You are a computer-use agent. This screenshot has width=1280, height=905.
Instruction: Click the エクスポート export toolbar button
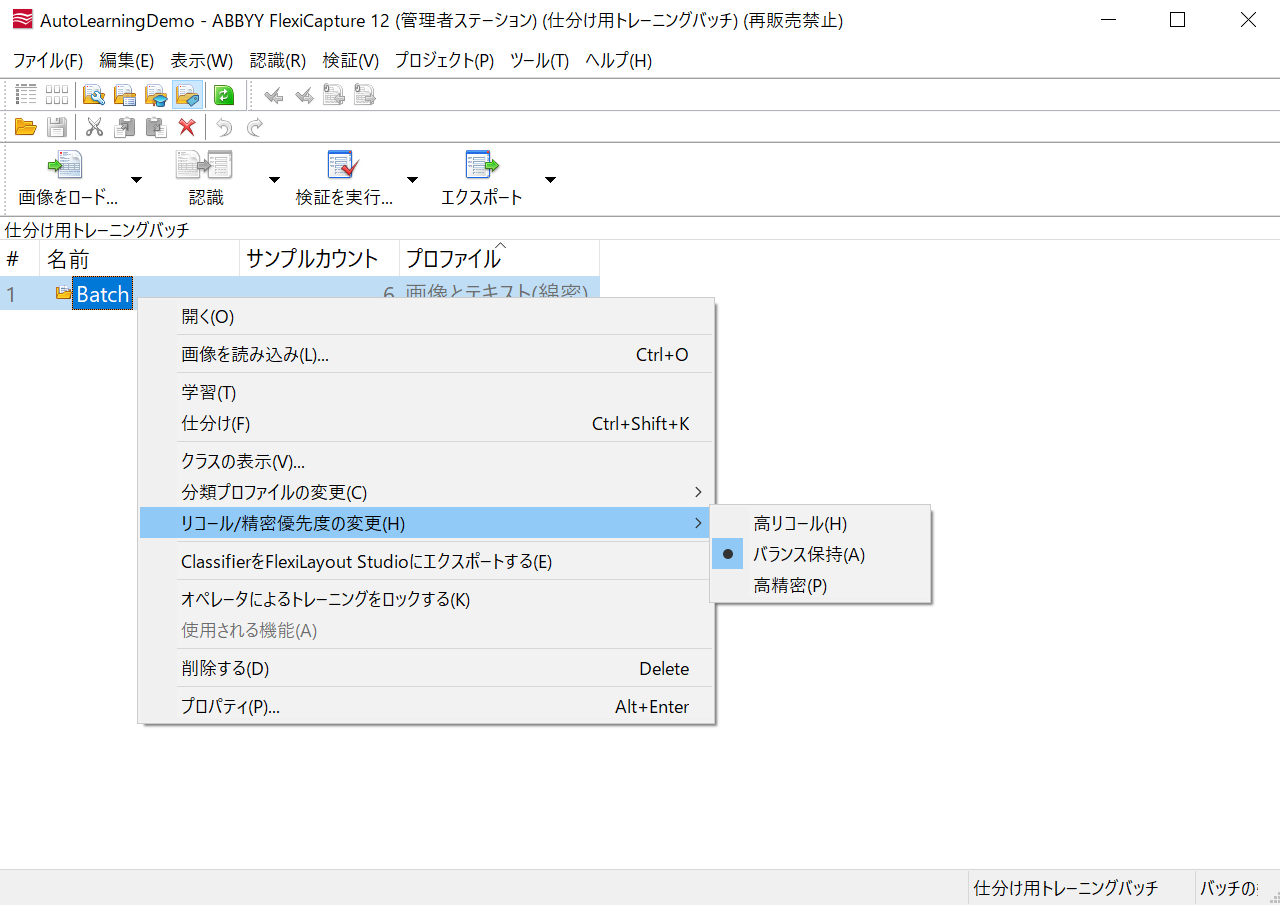pos(482,178)
